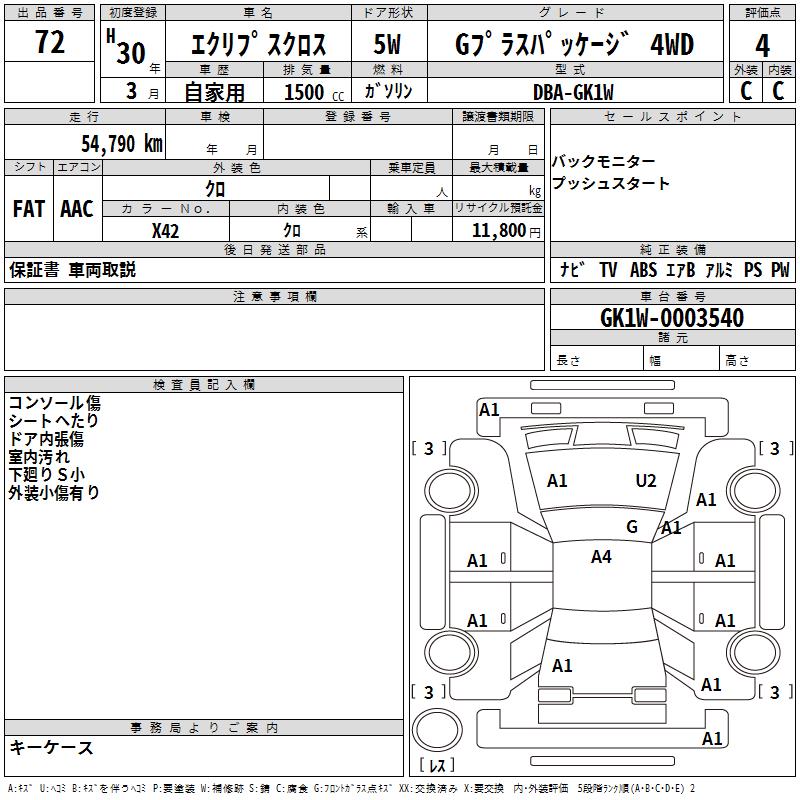Select the エアB equipment entry
This screenshot has height=800, width=800.
point(681,269)
